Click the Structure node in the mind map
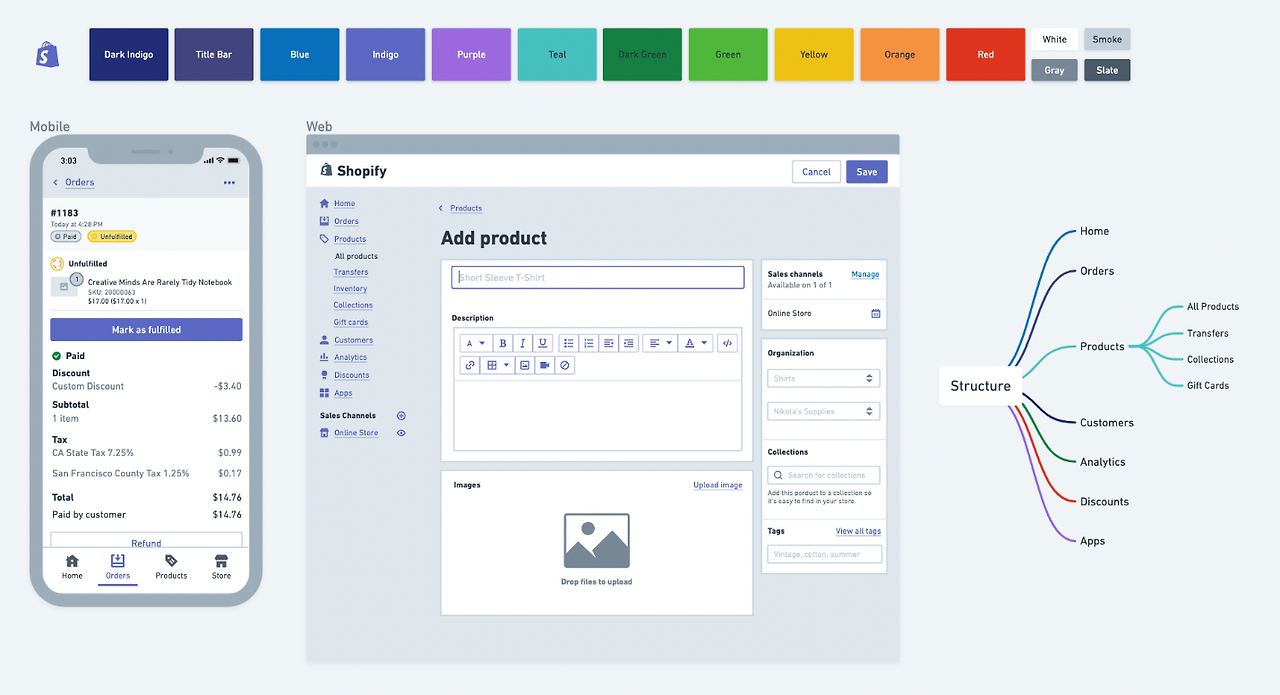1280x695 pixels. (x=980, y=386)
